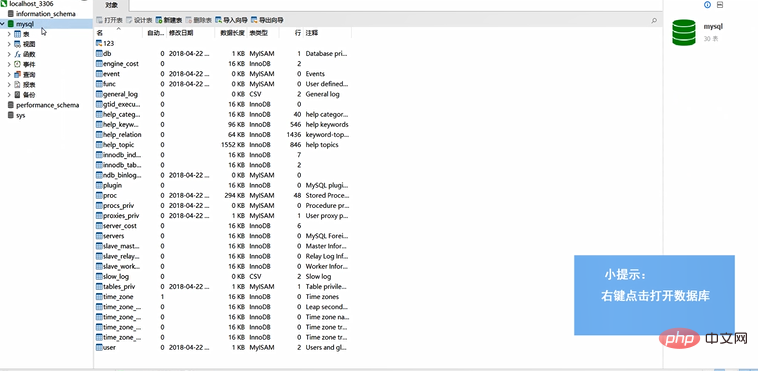Click the 设计表 (design table) toolbar button

pyautogui.click(x=139, y=20)
